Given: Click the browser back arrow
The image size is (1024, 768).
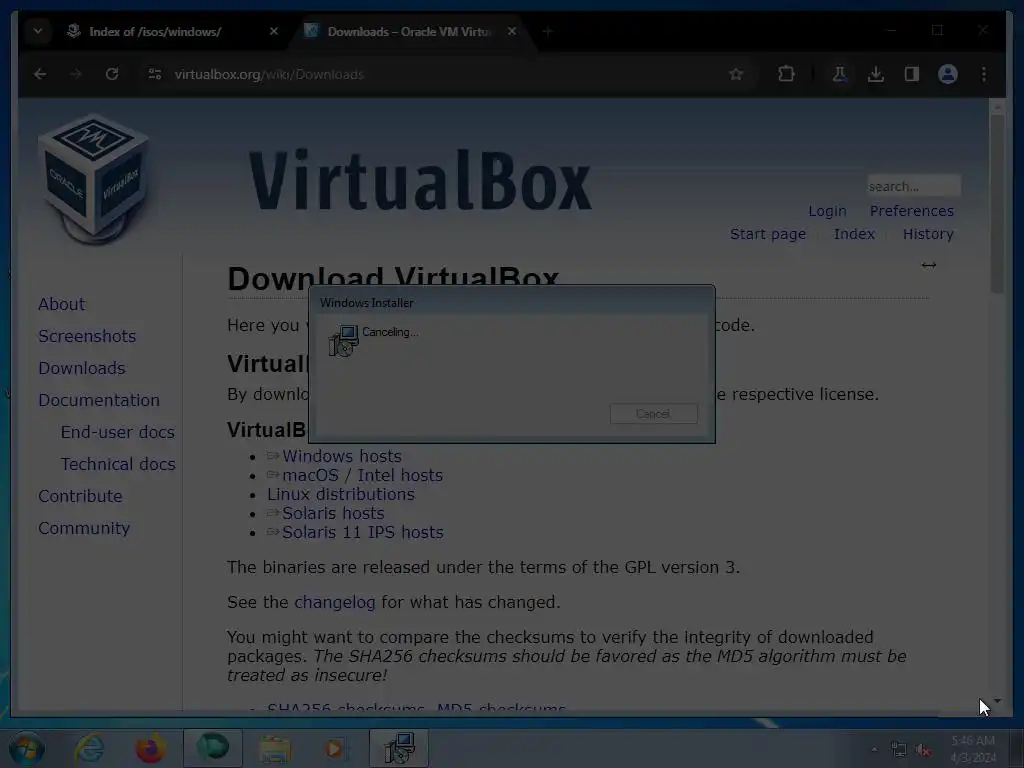Looking at the screenshot, I should (40, 74).
